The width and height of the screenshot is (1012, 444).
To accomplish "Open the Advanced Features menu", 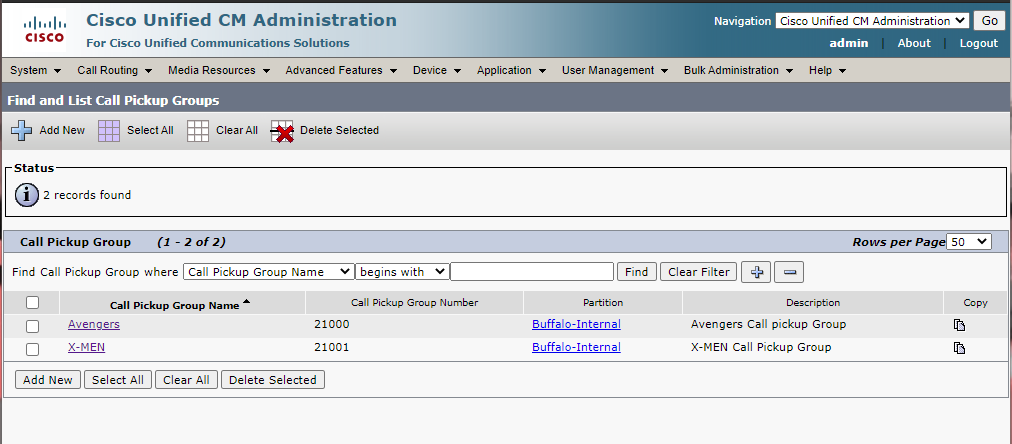I will [341, 70].
